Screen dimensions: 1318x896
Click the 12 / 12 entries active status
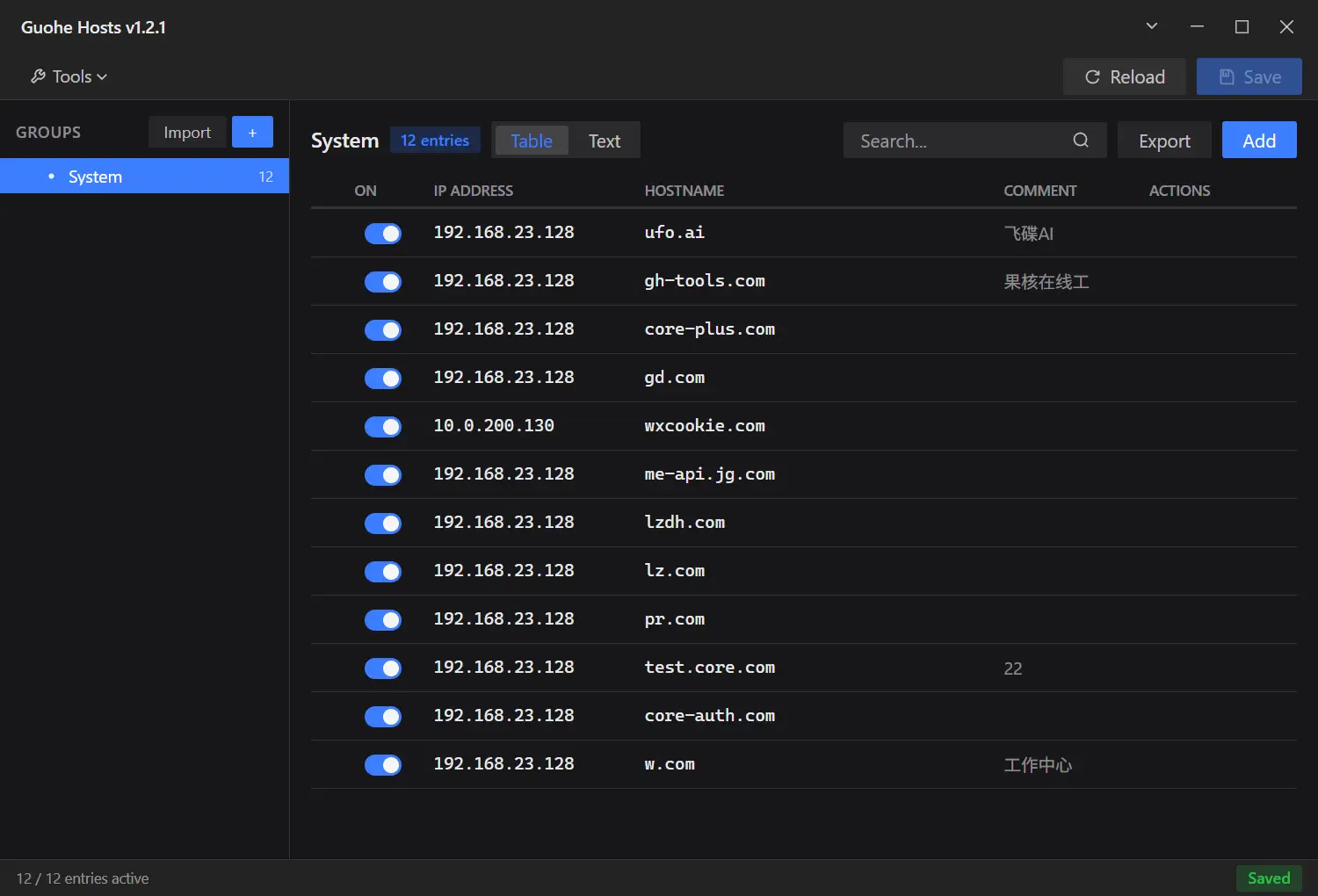point(83,878)
